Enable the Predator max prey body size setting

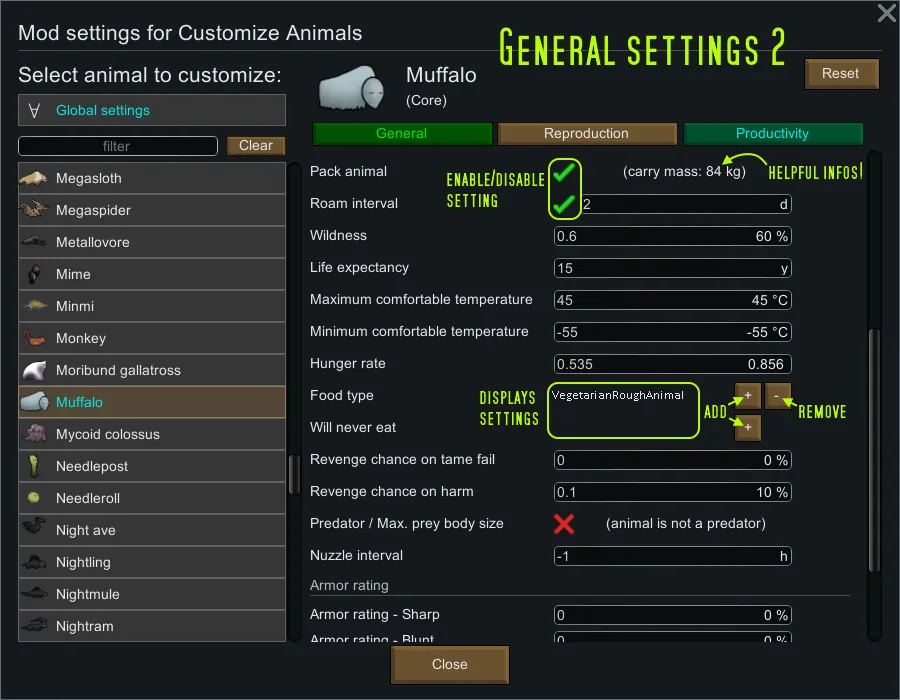[564, 524]
